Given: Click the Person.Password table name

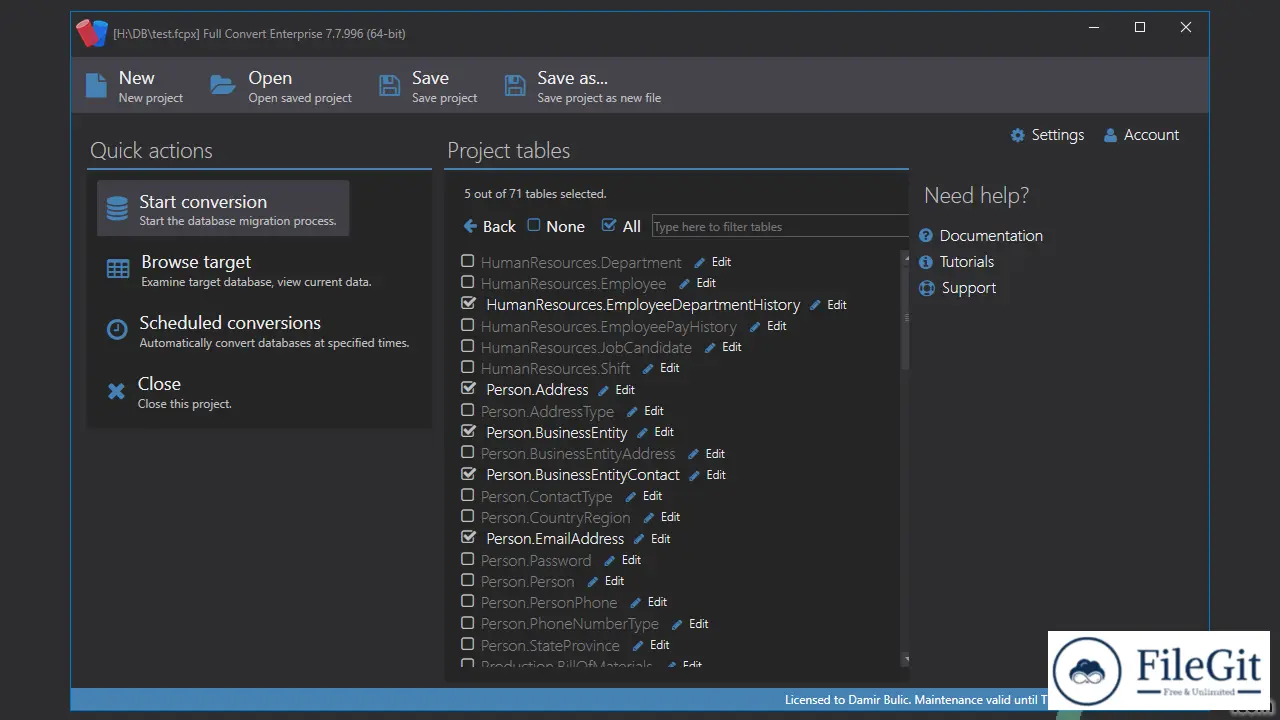Looking at the screenshot, I should point(536,560).
